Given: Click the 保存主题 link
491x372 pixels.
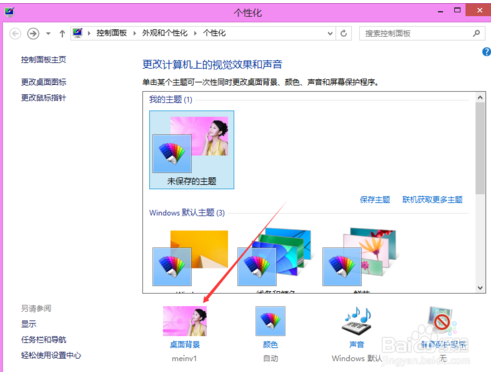Looking at the screenshot, I should pyautogui.click(x=375, y=200).
